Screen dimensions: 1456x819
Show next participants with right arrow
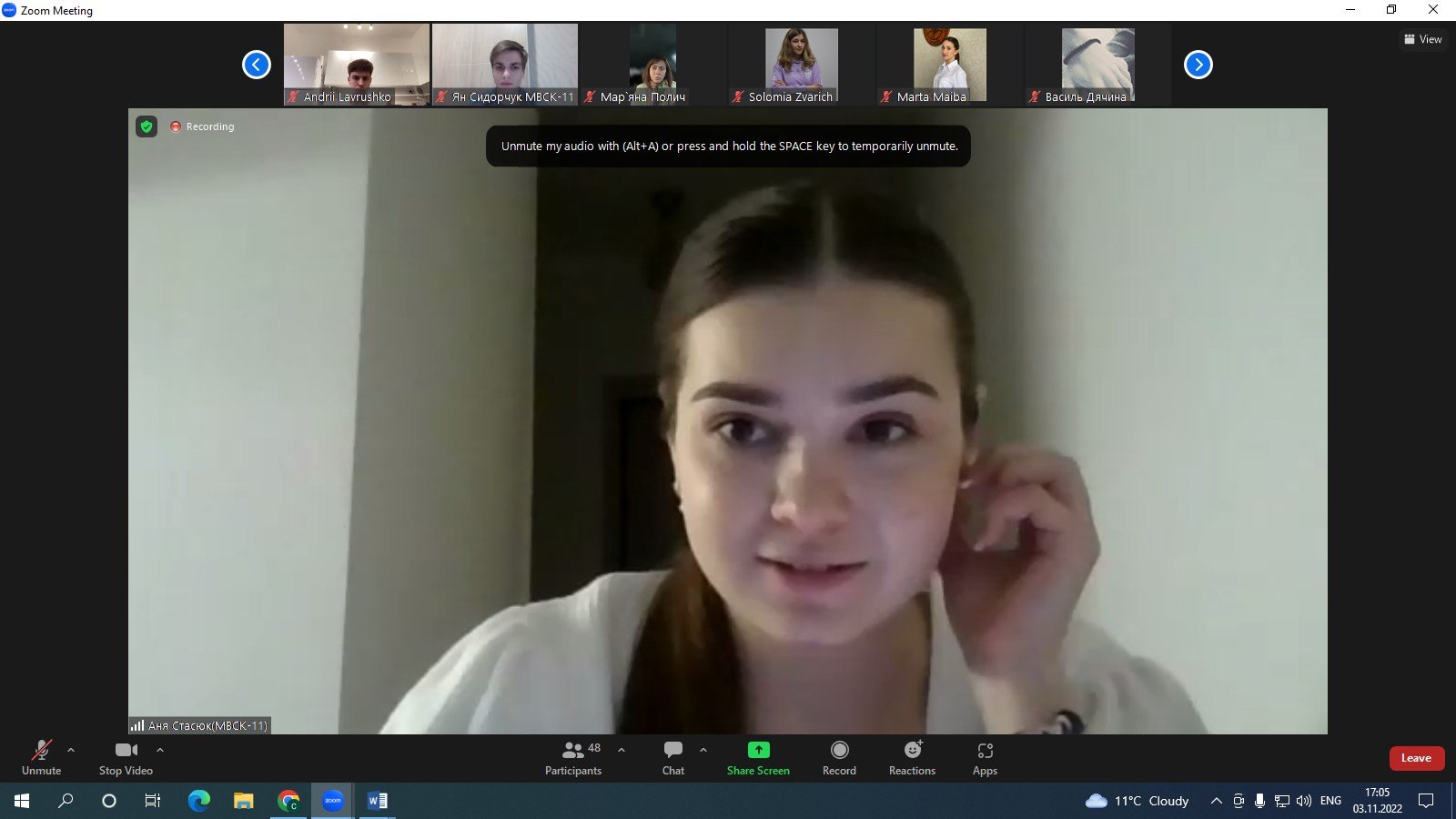coord(1198,65)
